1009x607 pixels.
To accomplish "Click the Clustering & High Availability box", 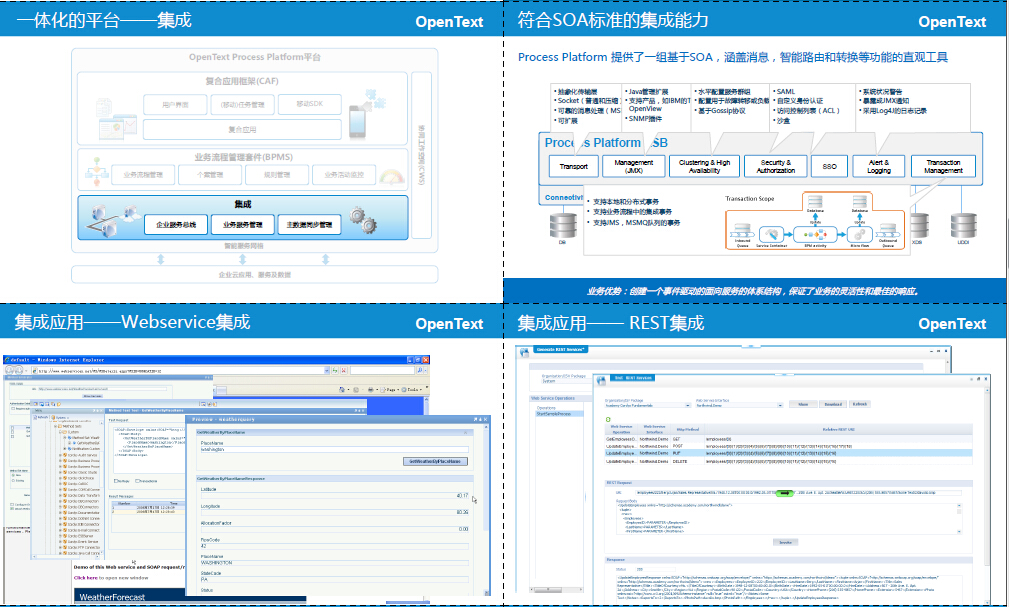I will (x=705, y=166).
